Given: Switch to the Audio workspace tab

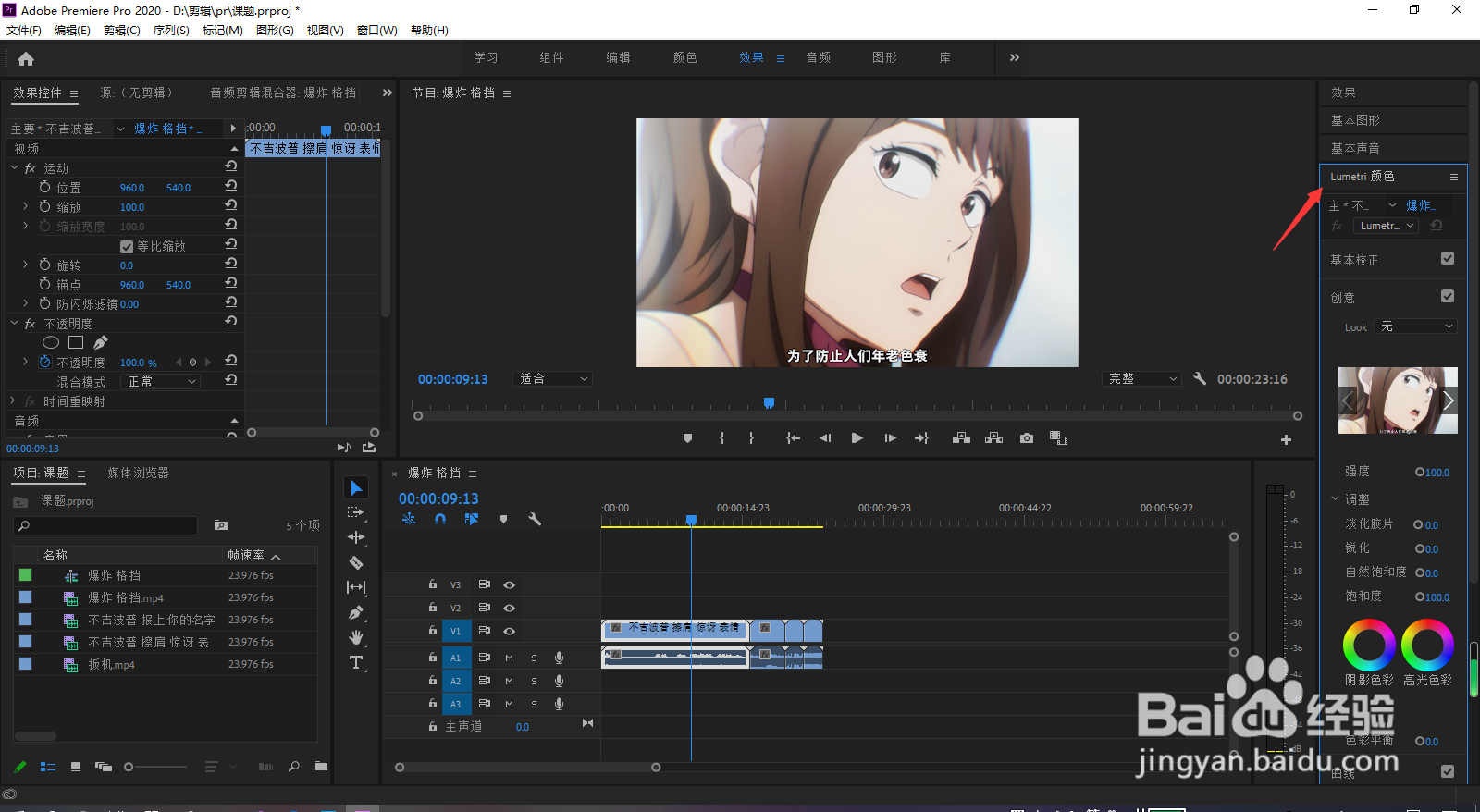Looking at the screenshot, I should pyautogui.click(x=818, y=57).
